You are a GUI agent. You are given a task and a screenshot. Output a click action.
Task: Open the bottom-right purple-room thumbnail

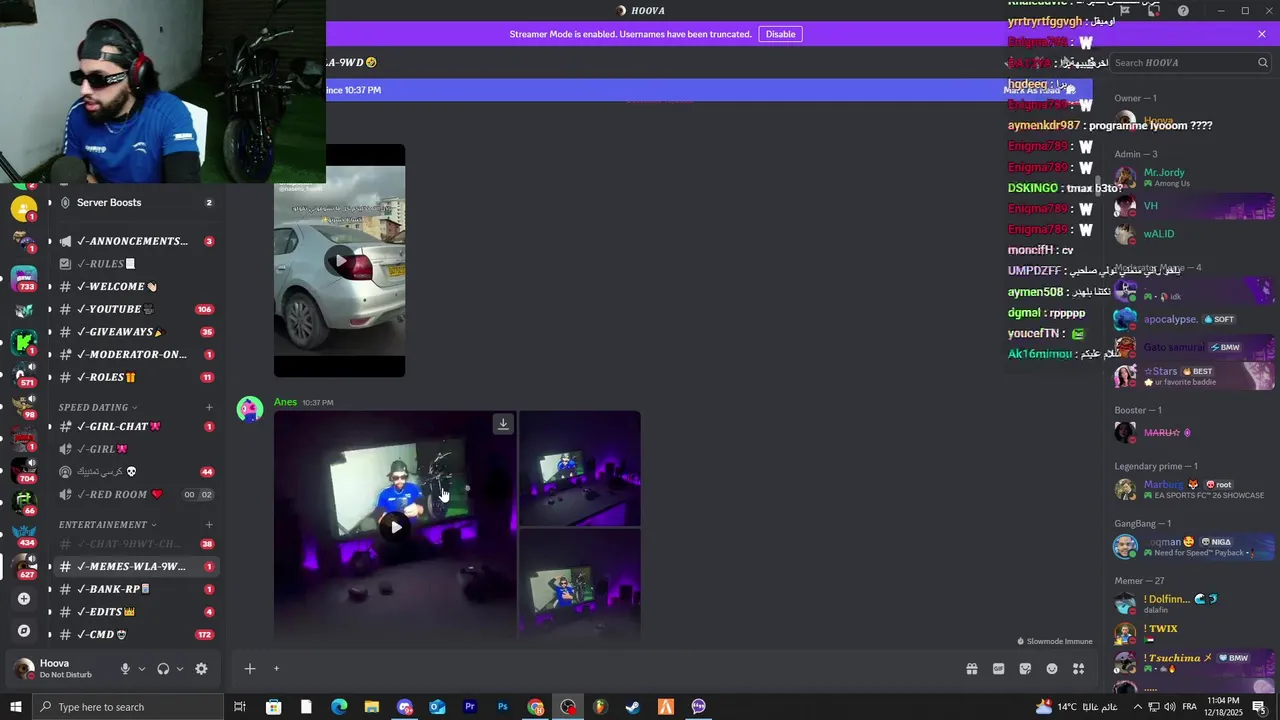(580, 583)
